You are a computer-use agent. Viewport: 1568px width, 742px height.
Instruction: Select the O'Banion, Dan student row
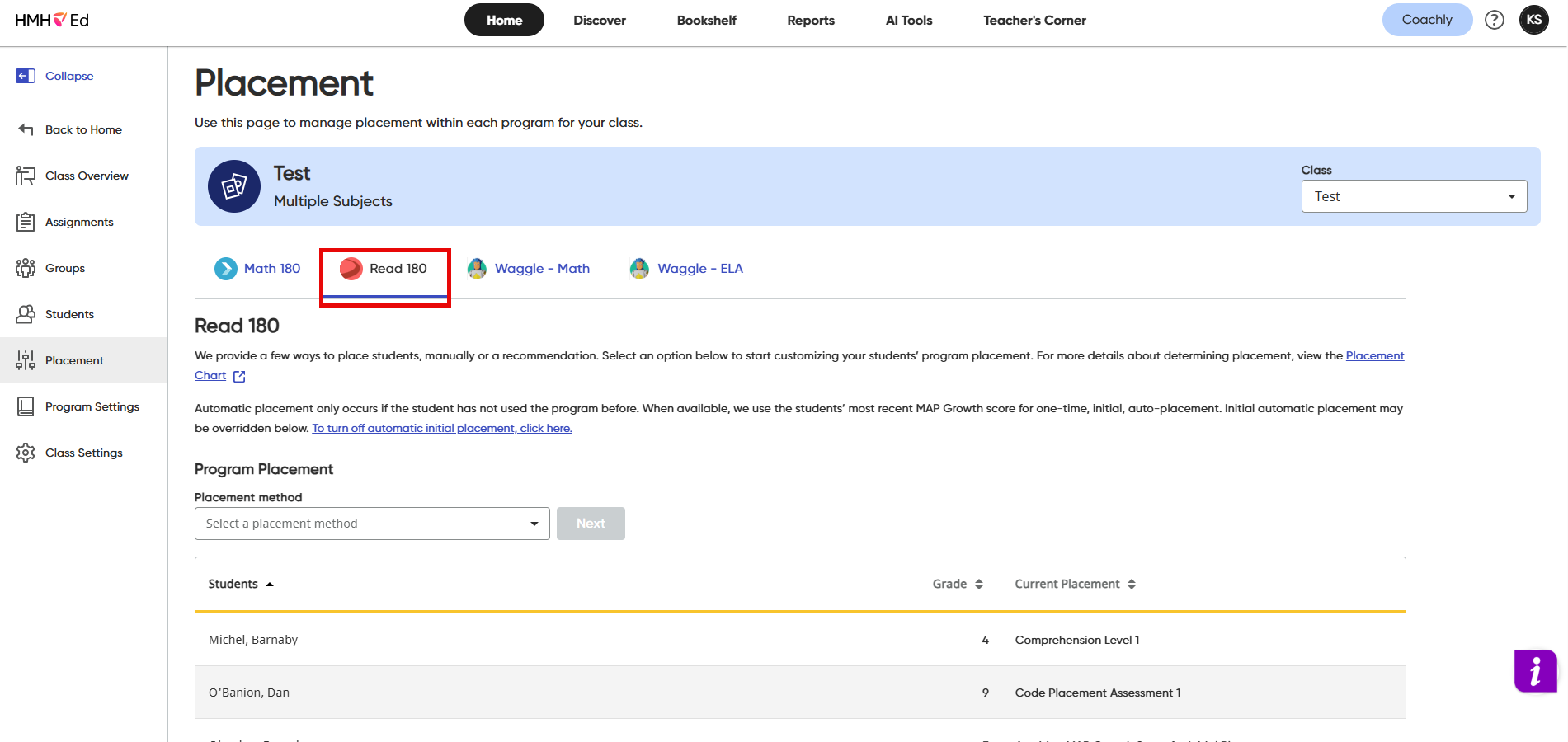point(800,693)
